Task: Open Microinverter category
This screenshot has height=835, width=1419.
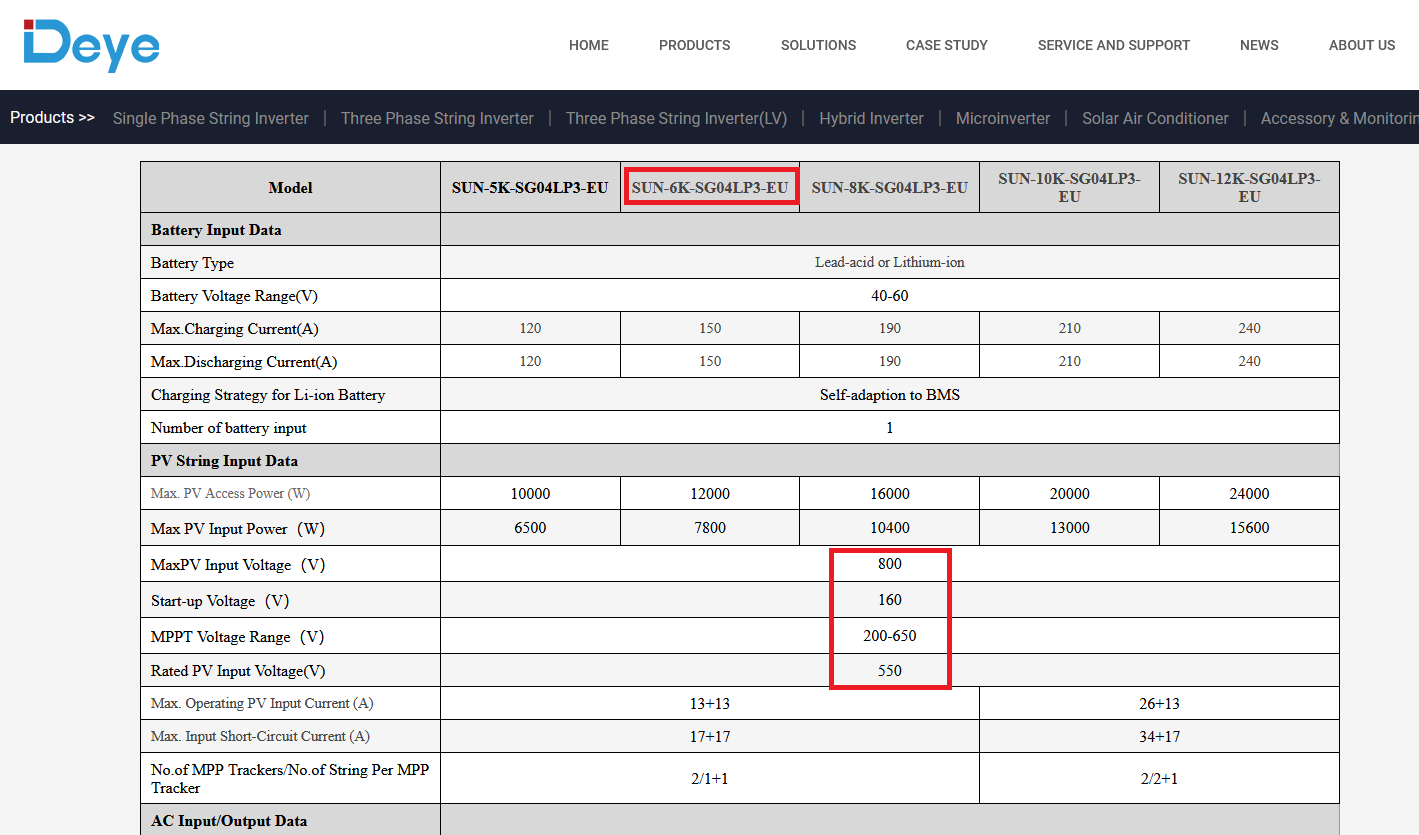Action: pyautogui.click(x=1003, y=118)
